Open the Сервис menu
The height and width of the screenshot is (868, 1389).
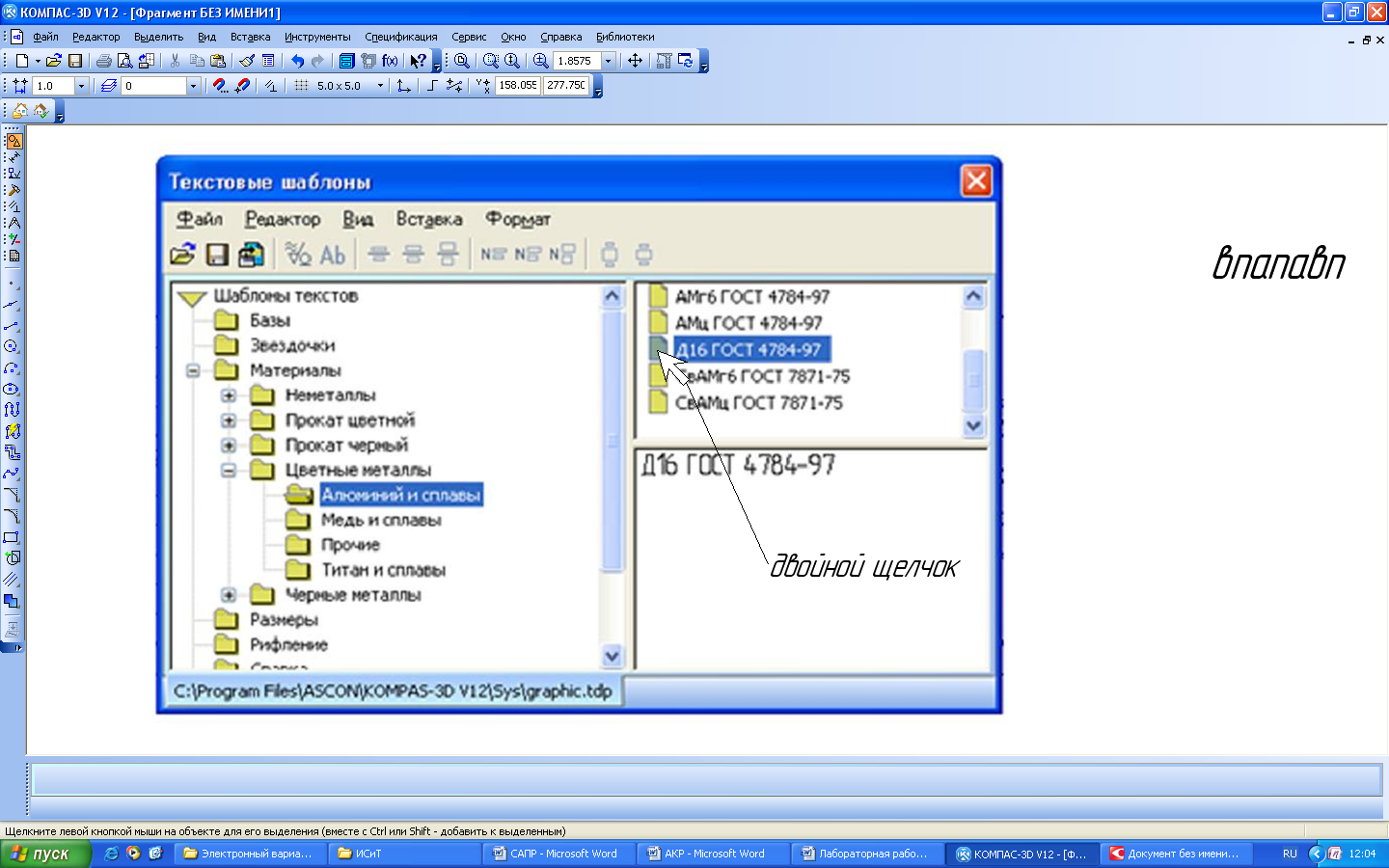tap(469, 37)
